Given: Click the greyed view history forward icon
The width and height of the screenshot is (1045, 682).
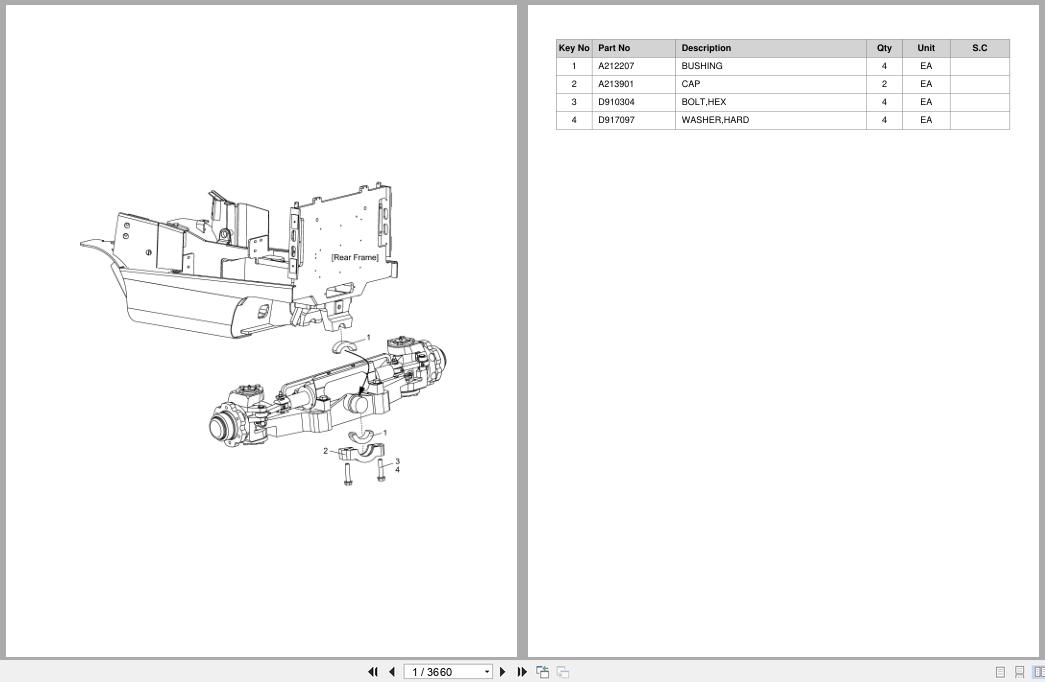Looking at the screenshot, I should [562, 672].
